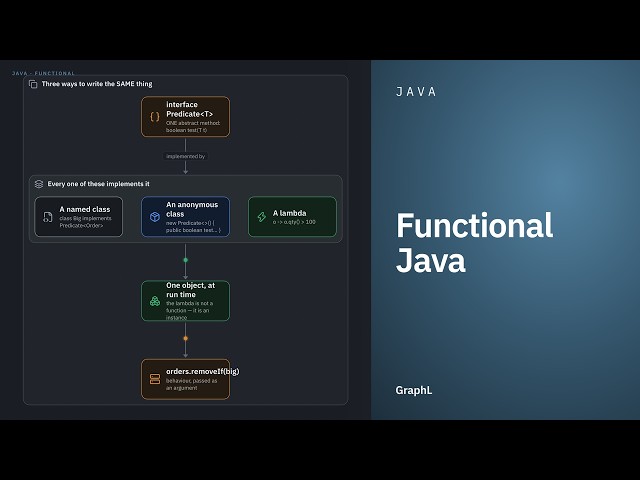Click the 'A lambda' title
Screen dimensions: 640x480
click(289, 213)
